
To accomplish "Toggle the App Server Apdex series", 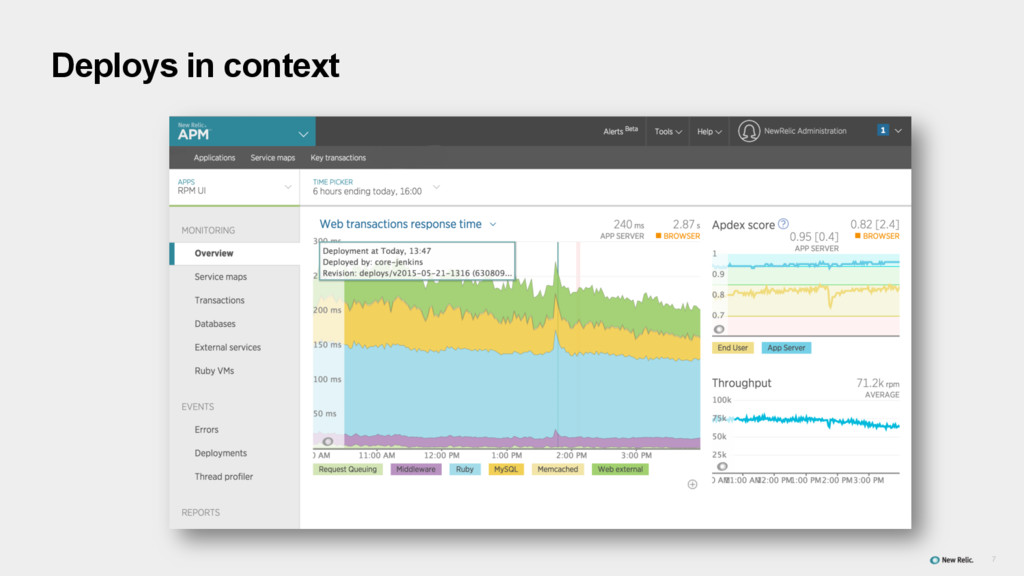I will click(x=786, y=348).
